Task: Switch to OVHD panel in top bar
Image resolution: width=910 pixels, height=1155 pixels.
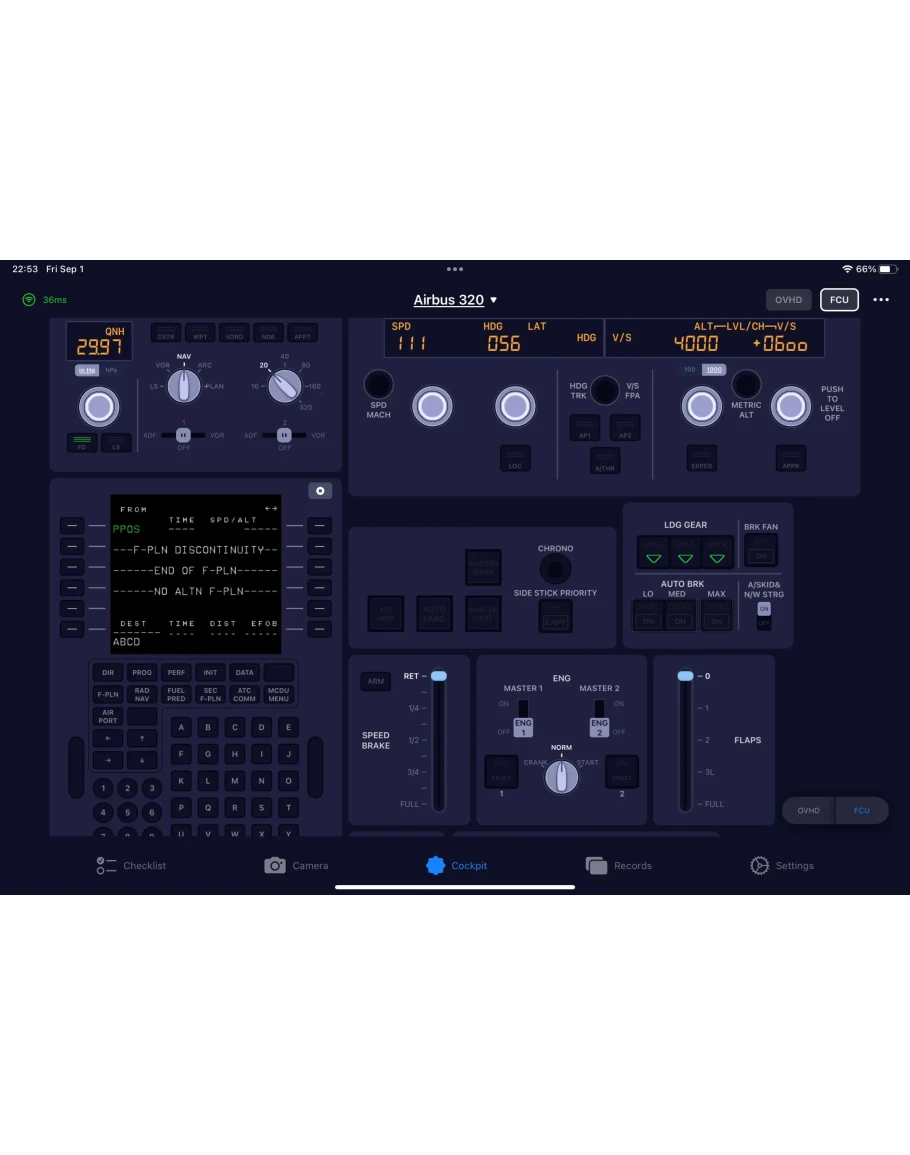Action: (788, 300)
